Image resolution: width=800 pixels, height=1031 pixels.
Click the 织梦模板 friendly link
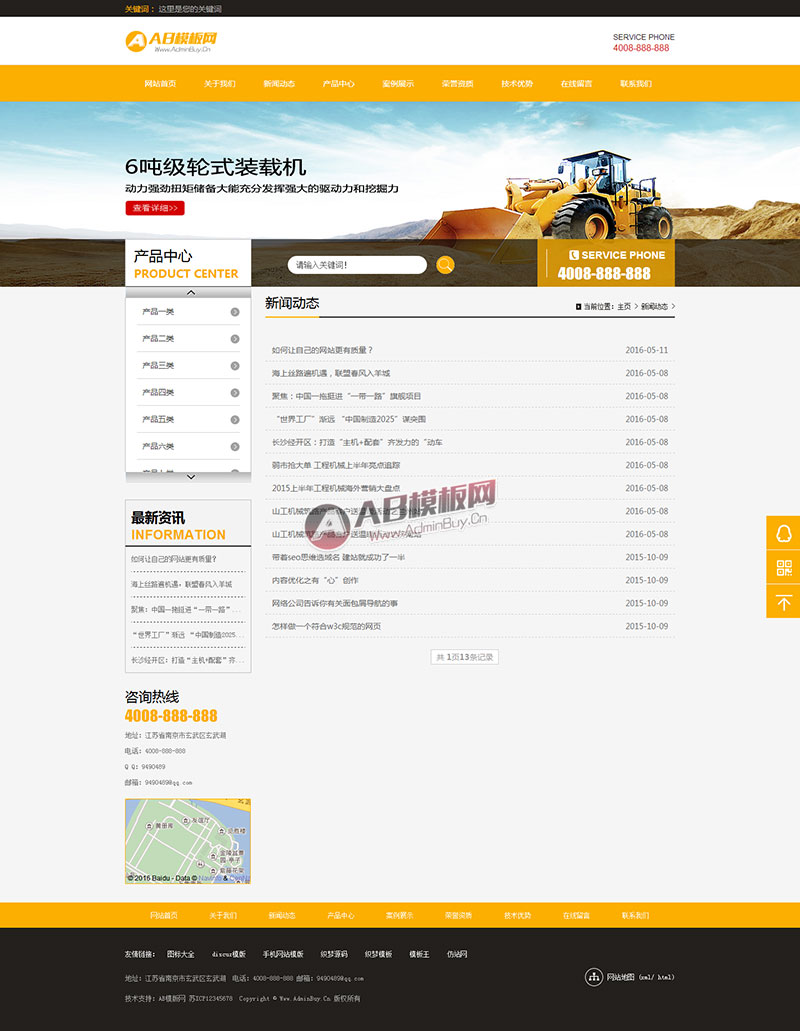(x=379, y=954)
